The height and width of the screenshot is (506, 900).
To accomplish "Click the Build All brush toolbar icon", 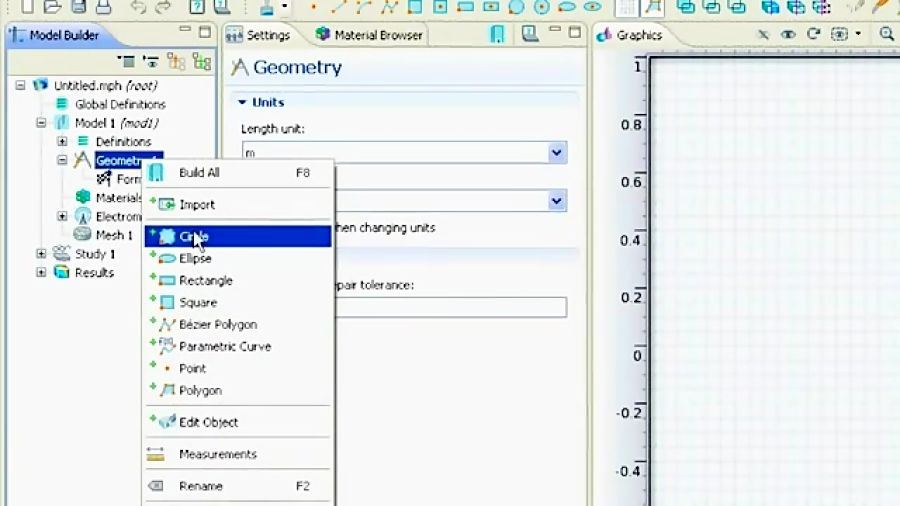I will [x=267, y=7].
